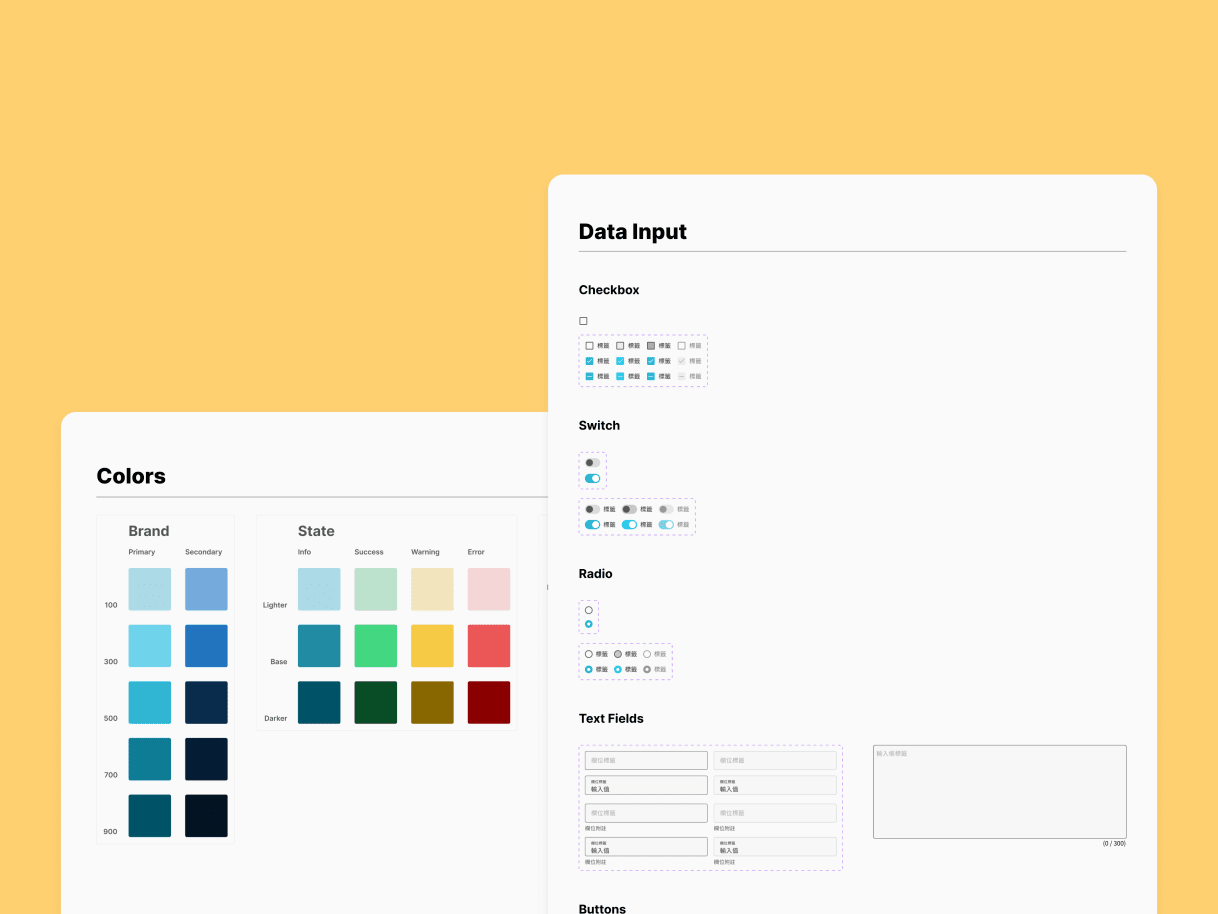Image resolution: width=1218 pixels, height=914 pixels.
Task: Toggle the disabled faded switch variant
Action: (666, 524)
